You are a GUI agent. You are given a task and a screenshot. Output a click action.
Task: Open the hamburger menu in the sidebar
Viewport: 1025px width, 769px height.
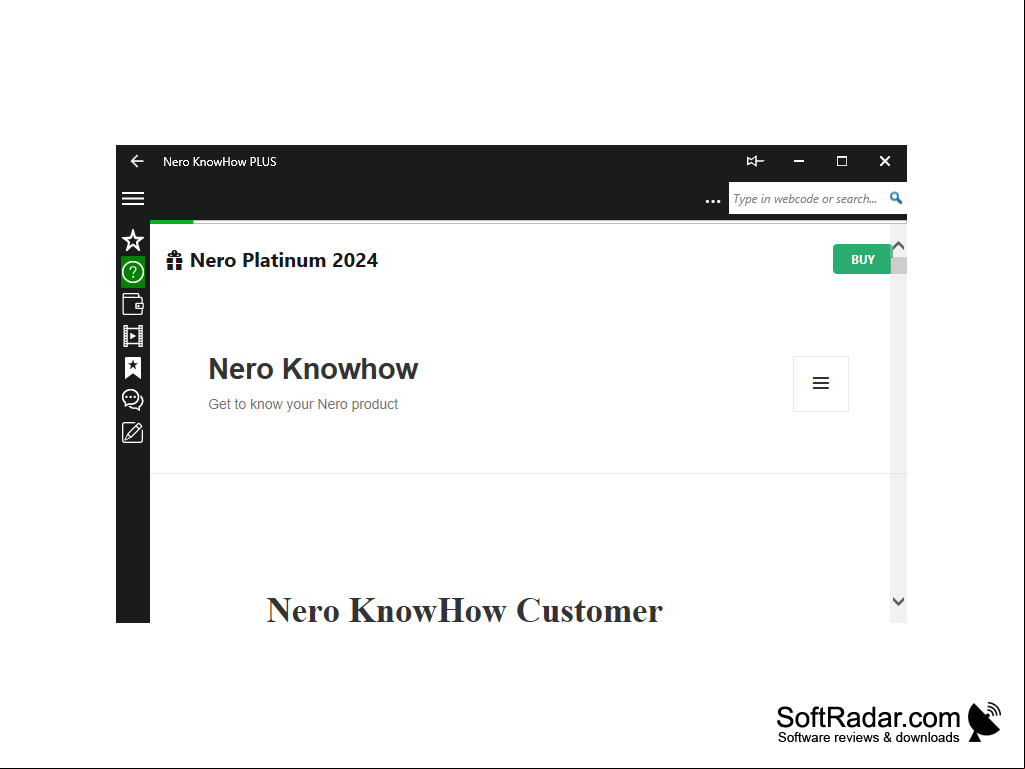point(133,199)
